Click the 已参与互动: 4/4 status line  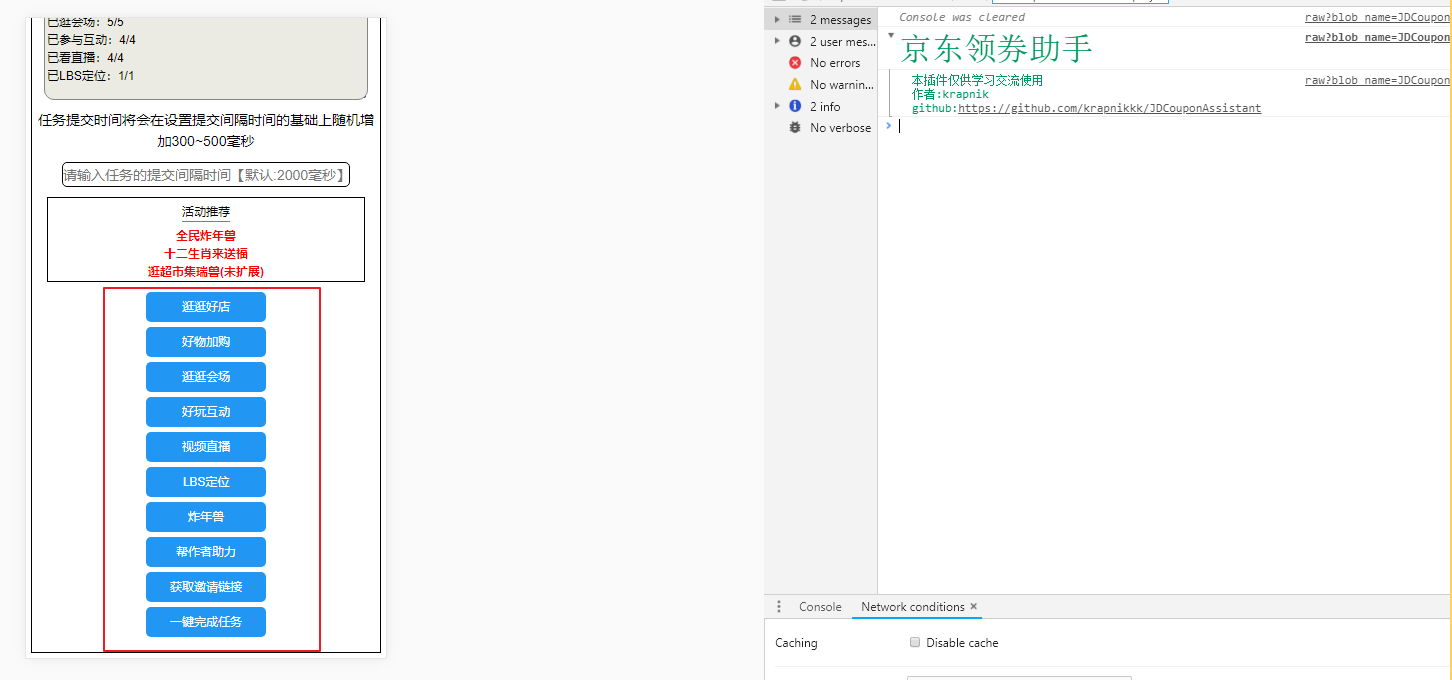(91, 40)
